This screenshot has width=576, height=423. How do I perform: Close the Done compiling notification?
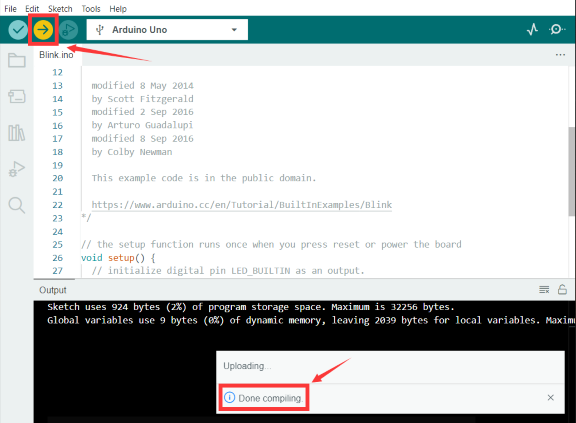550,398
